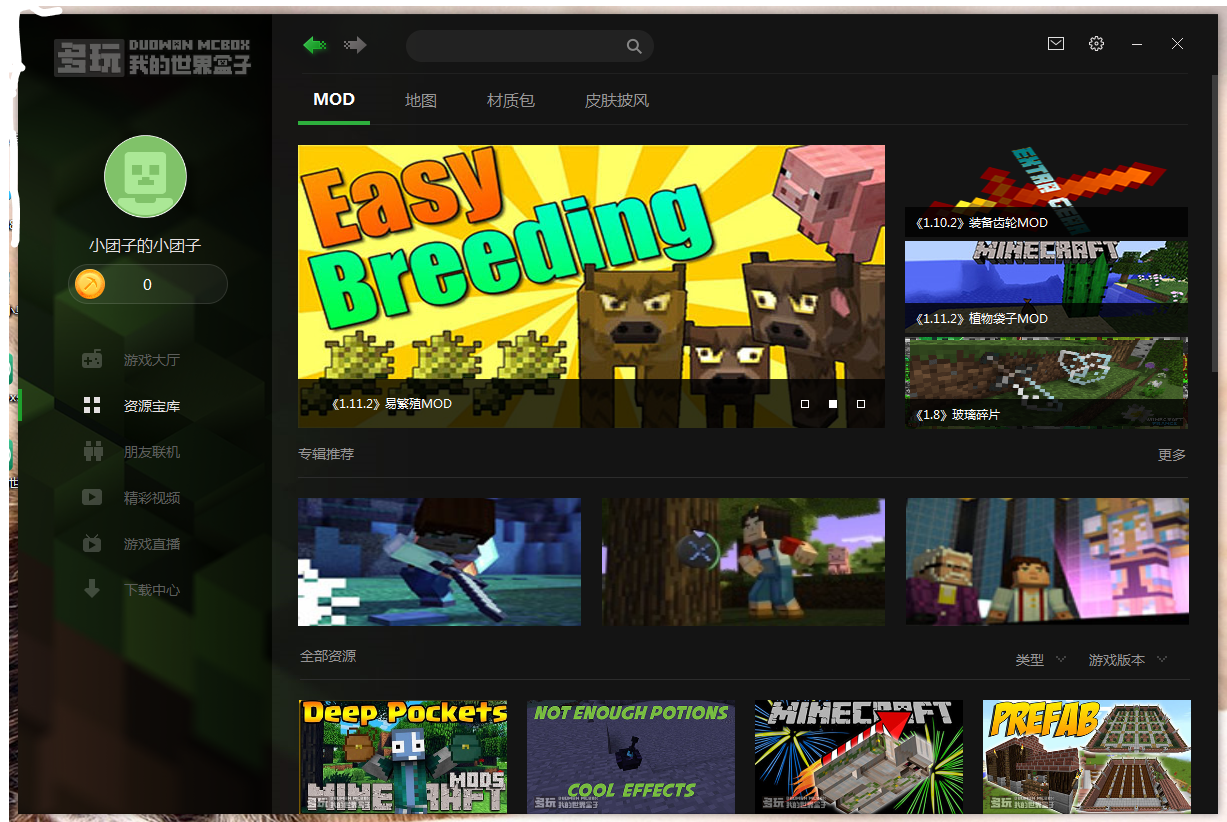Select the 皮肤披风 tab
Image resolution: width=1227 pixels, height=822 pixels.
[617, 101]
